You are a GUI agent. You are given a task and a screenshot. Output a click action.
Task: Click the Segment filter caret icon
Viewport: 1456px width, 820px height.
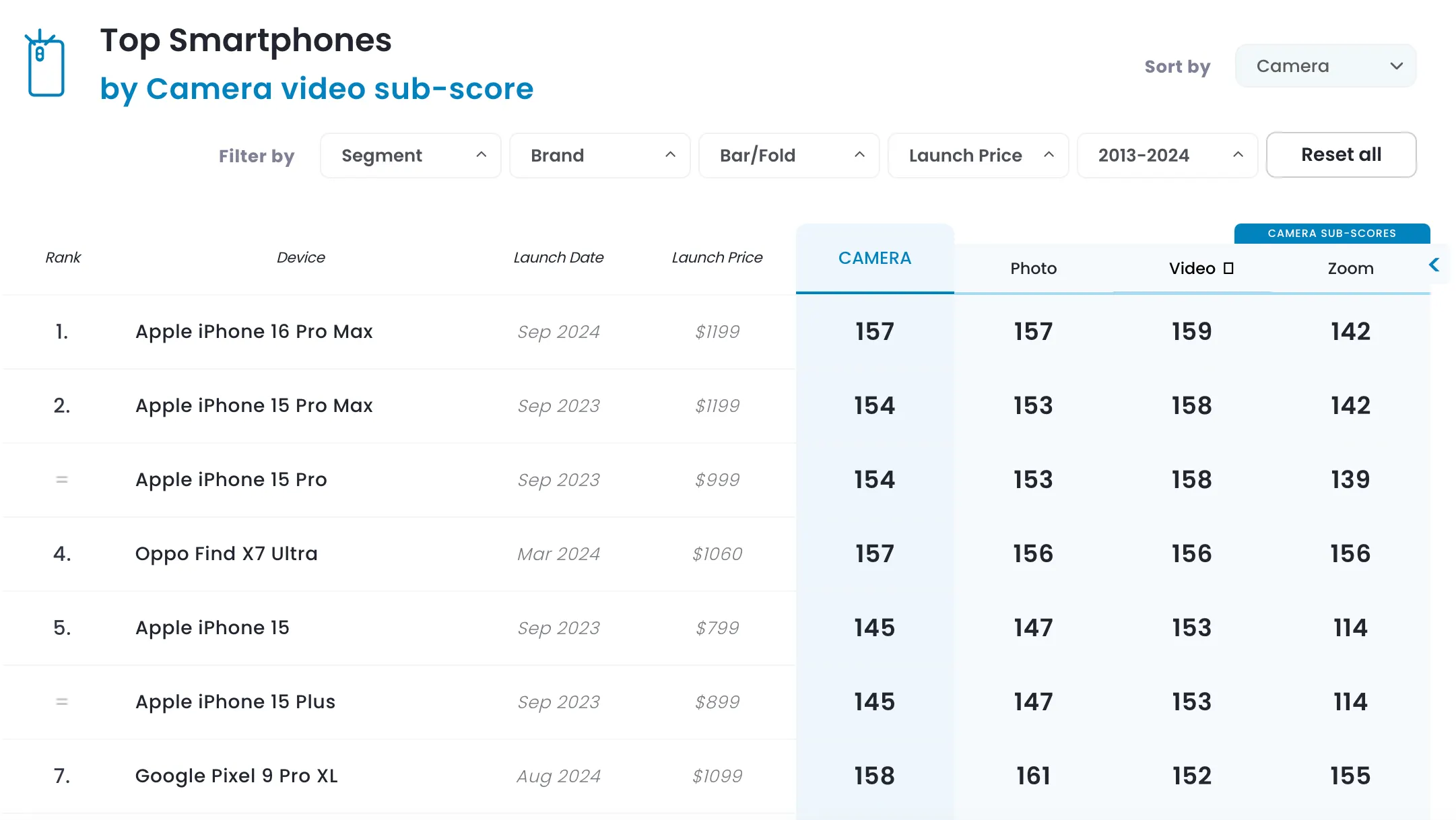coord(481,155)
